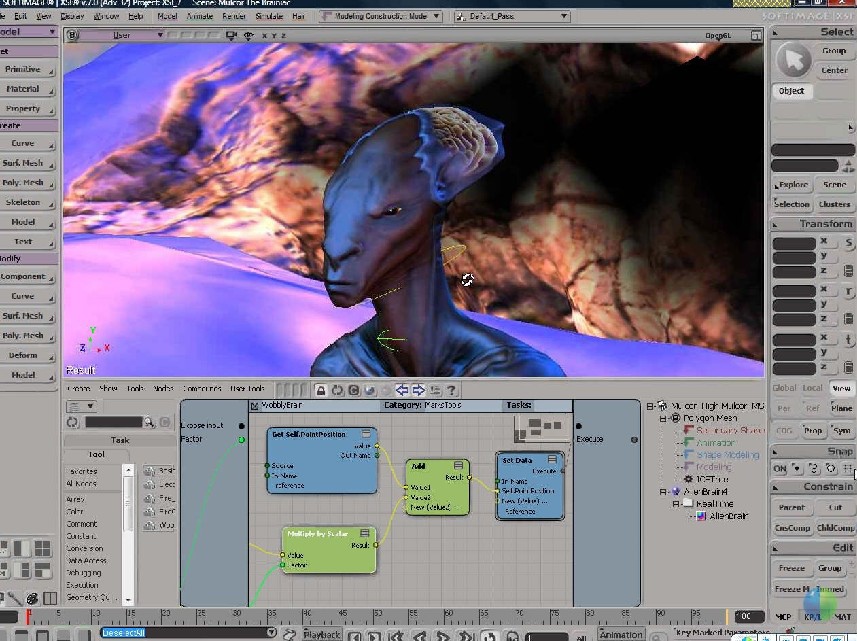This screenshot has width=857, height=641.
Task: Open the Simulate menu
Action: click(x=269, y=16)
